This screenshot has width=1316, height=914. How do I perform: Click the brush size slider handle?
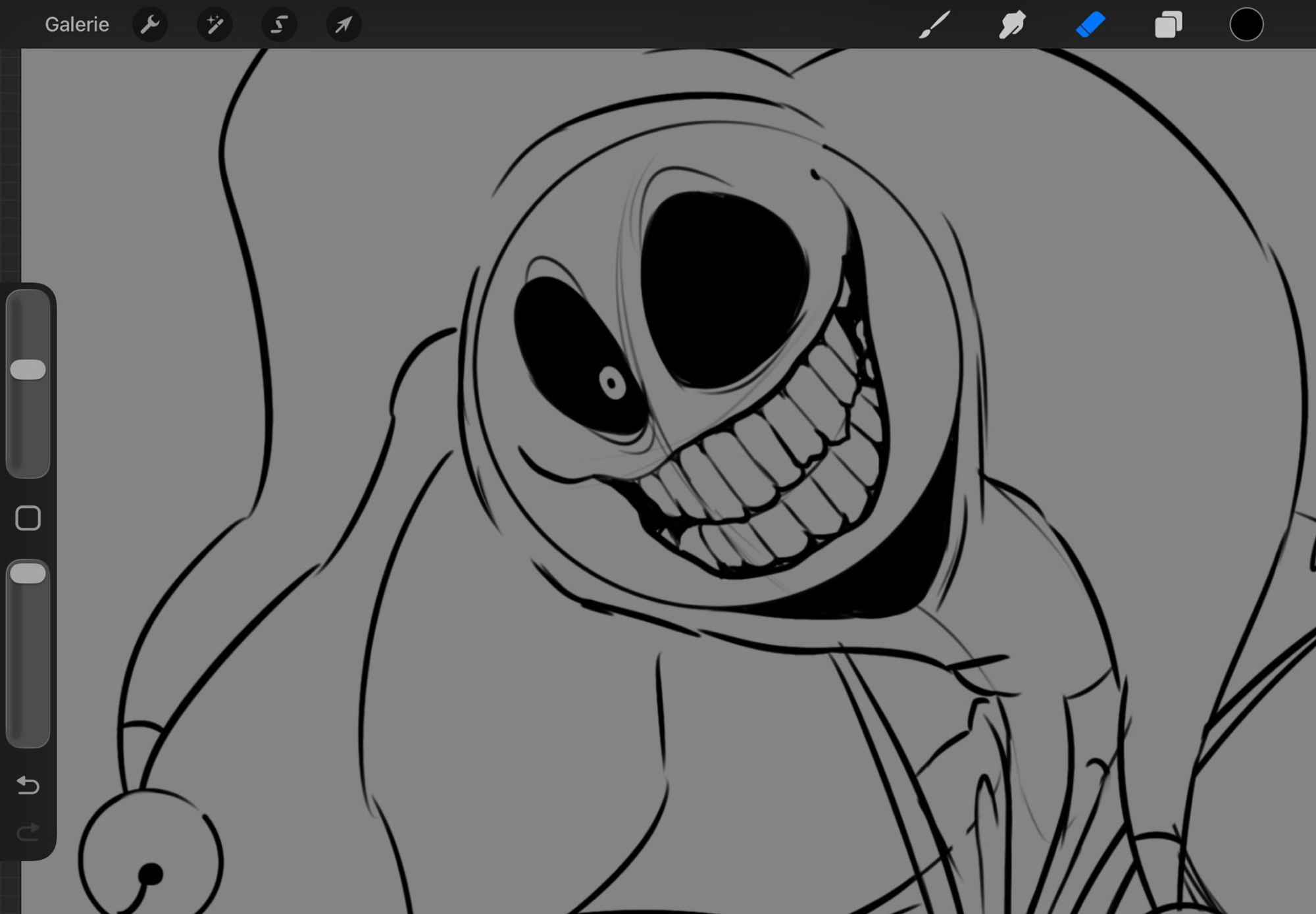[x=28, y=370]
